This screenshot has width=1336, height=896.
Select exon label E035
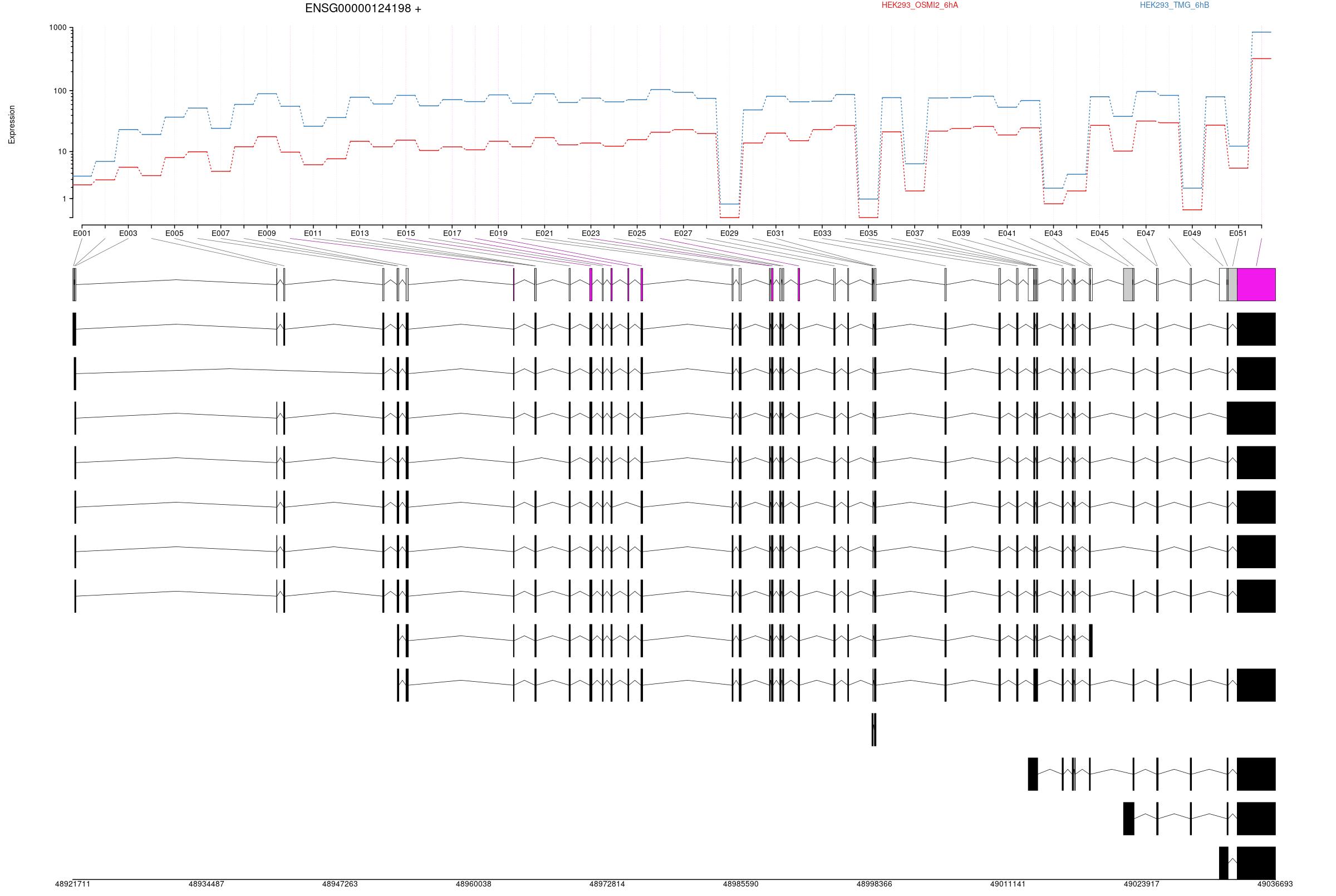(868, 233)
